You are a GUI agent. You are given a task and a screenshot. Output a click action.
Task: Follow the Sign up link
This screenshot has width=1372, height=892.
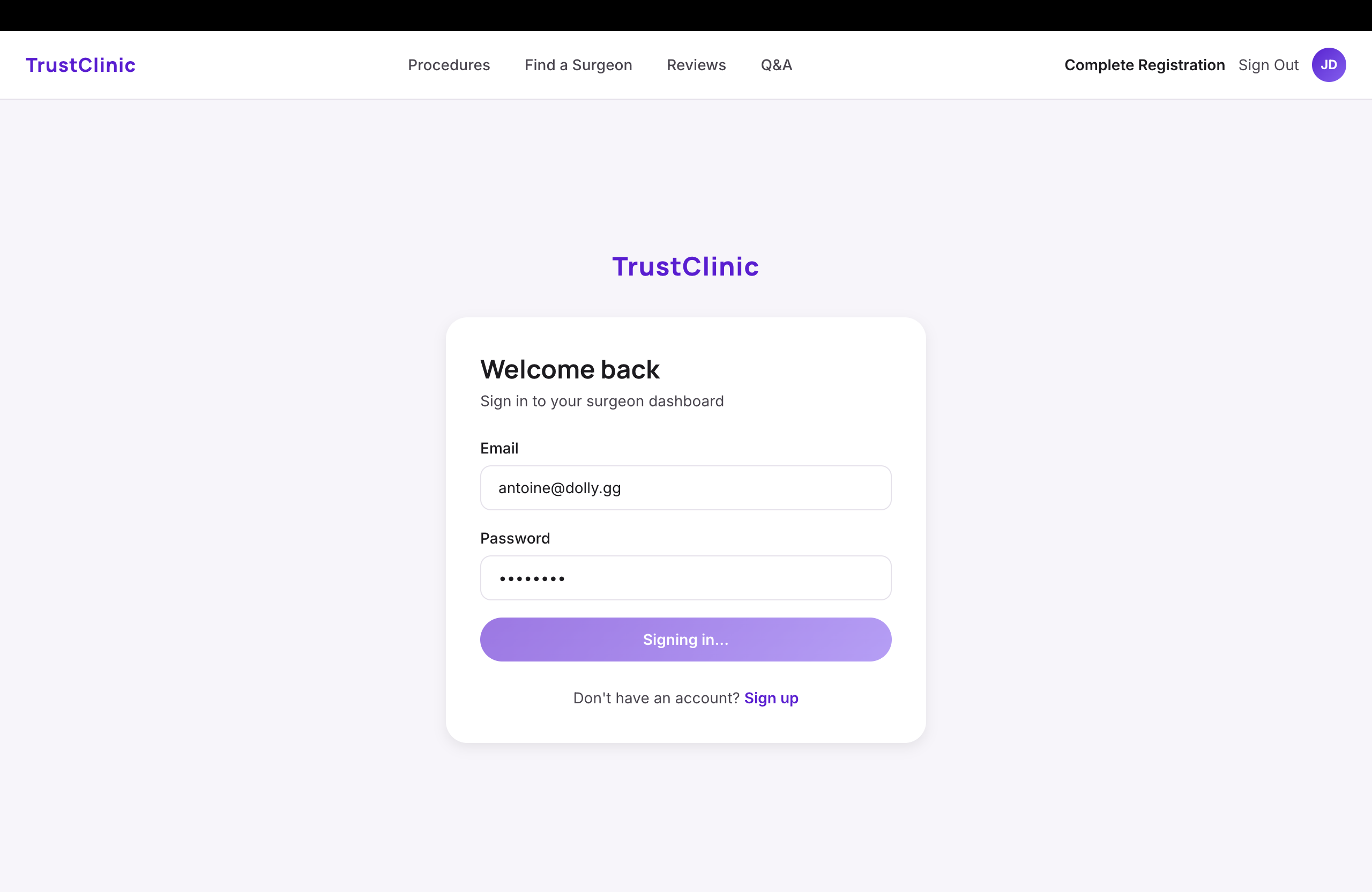pos(771,698)
